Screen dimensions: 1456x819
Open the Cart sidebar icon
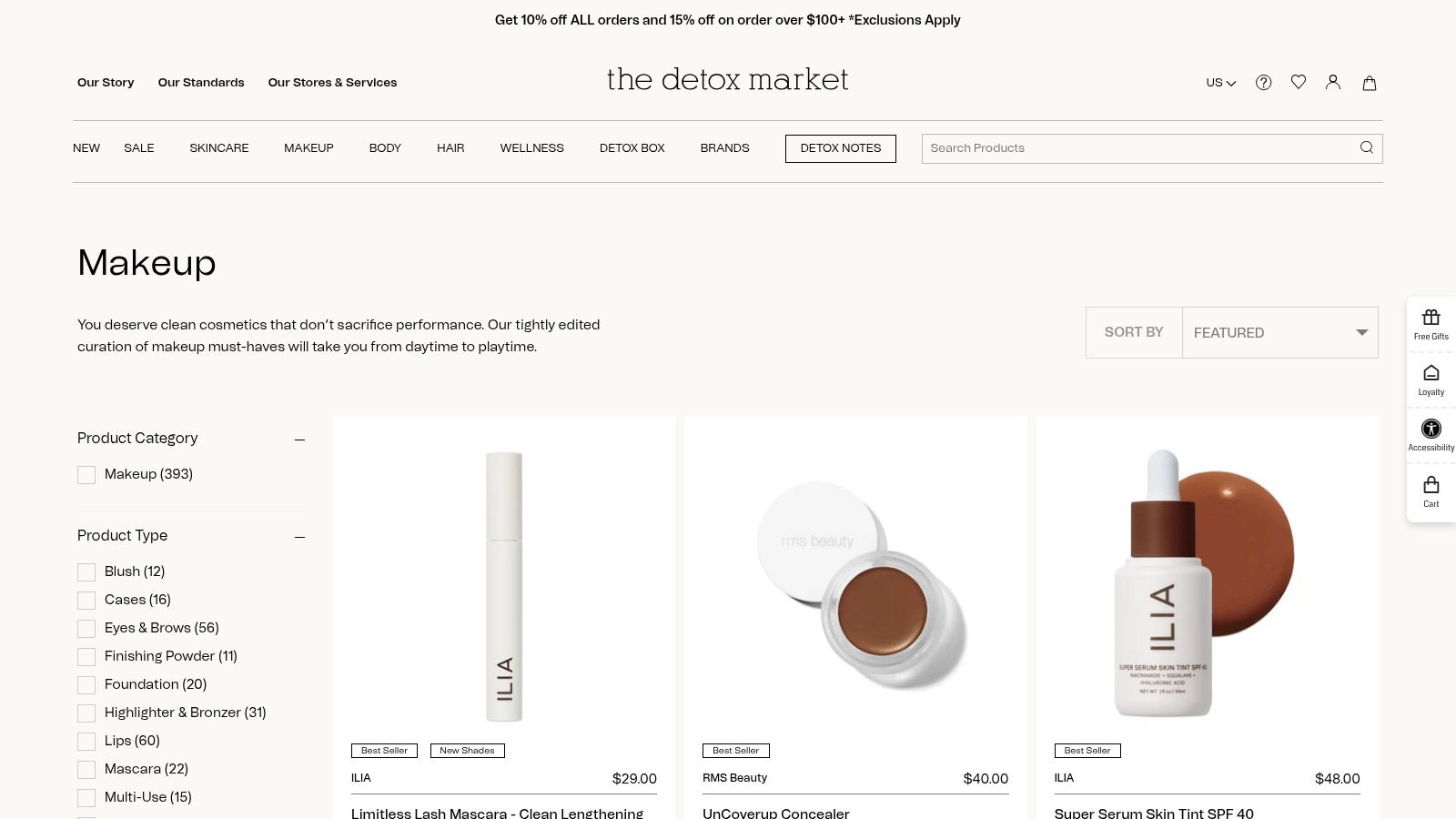click(1431, 492)
